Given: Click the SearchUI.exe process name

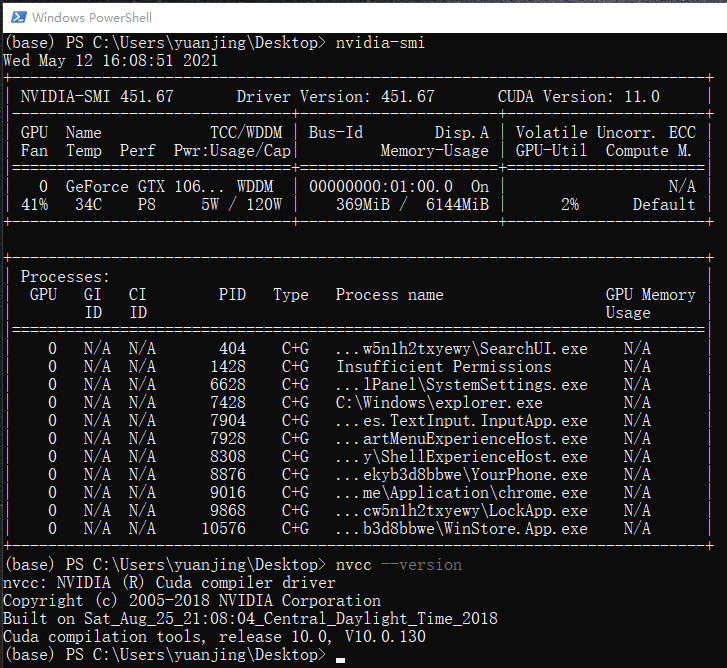Looking at the screenshot, I should pos(462,349).
